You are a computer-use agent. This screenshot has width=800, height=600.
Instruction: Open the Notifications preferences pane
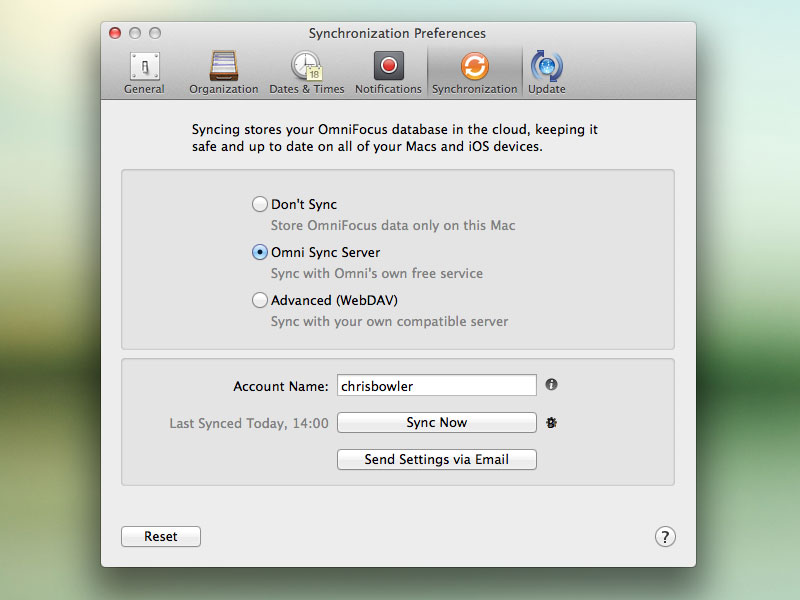pos(388,73)
